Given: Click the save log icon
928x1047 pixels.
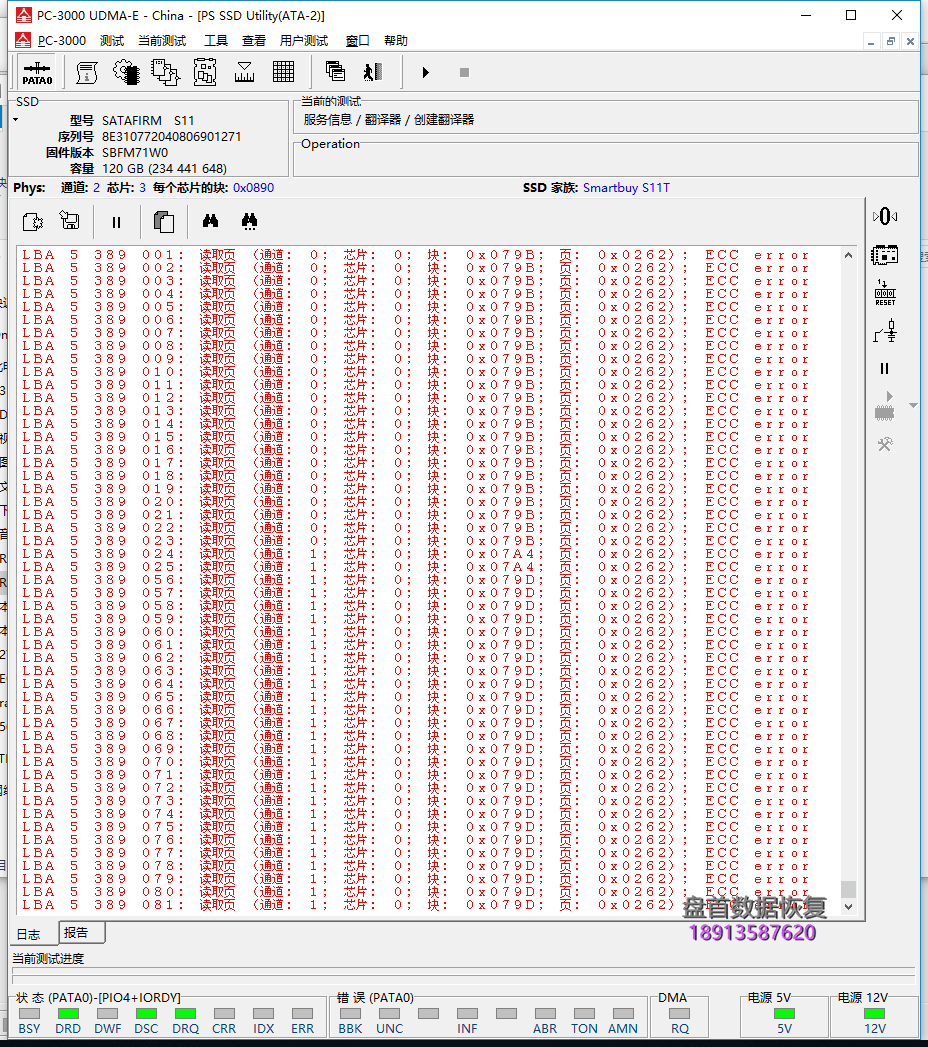Looking at the screenshot, I should pos(69,220).
